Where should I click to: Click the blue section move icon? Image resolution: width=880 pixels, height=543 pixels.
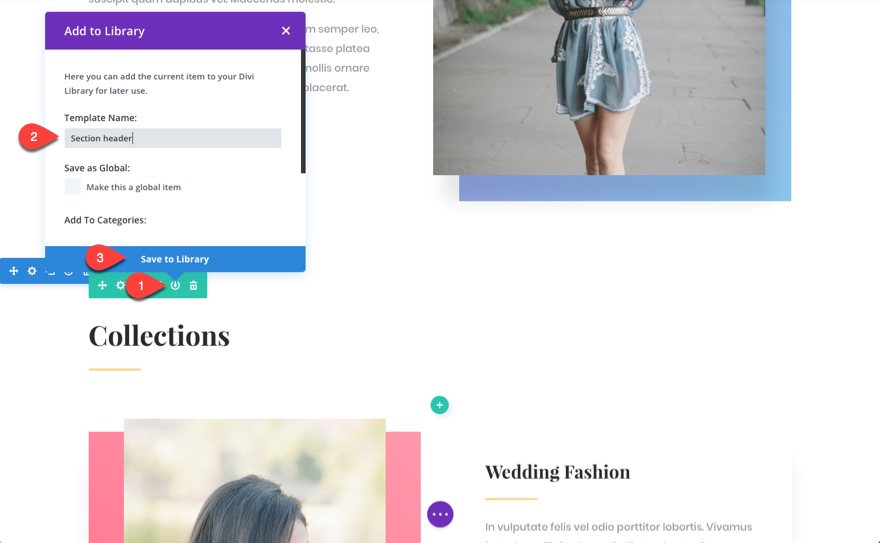pyautogui.click(x=13, y=271)
